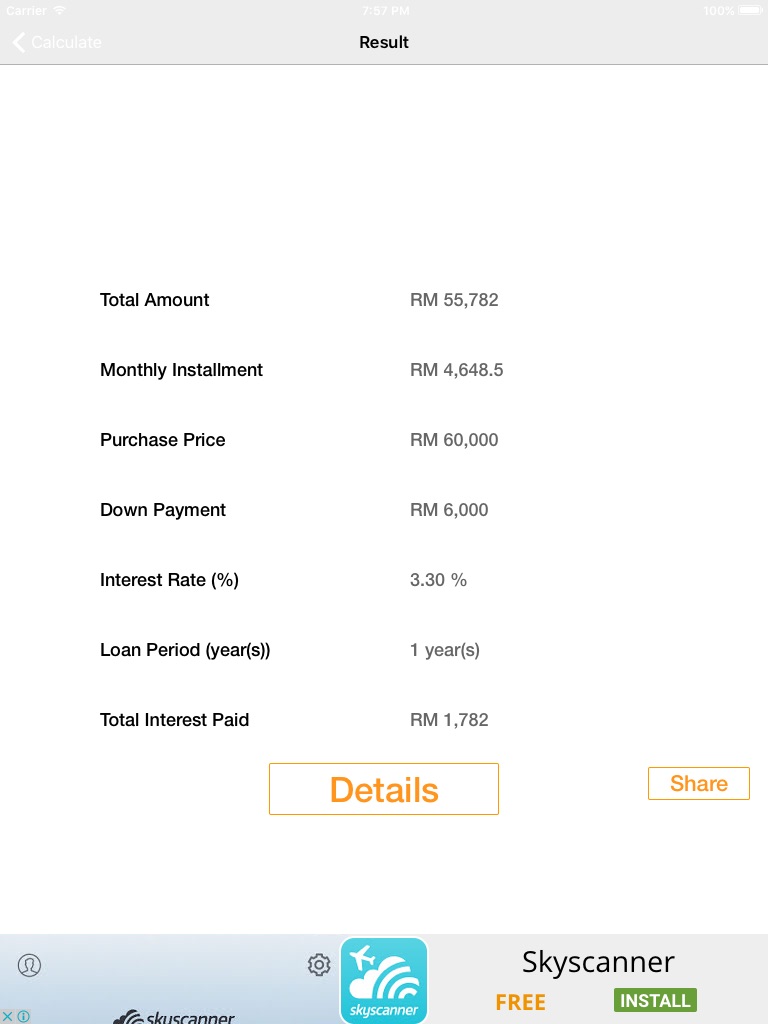Select the Monthly Installment value

coord(456,370)
